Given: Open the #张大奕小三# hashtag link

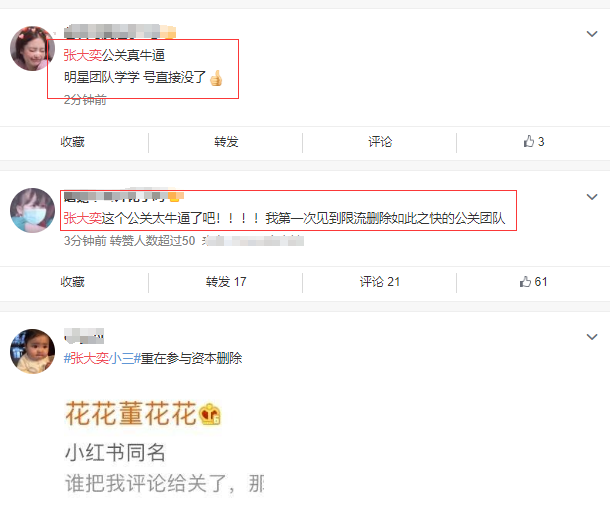Looking at the screenshot, I should (102, 358).
